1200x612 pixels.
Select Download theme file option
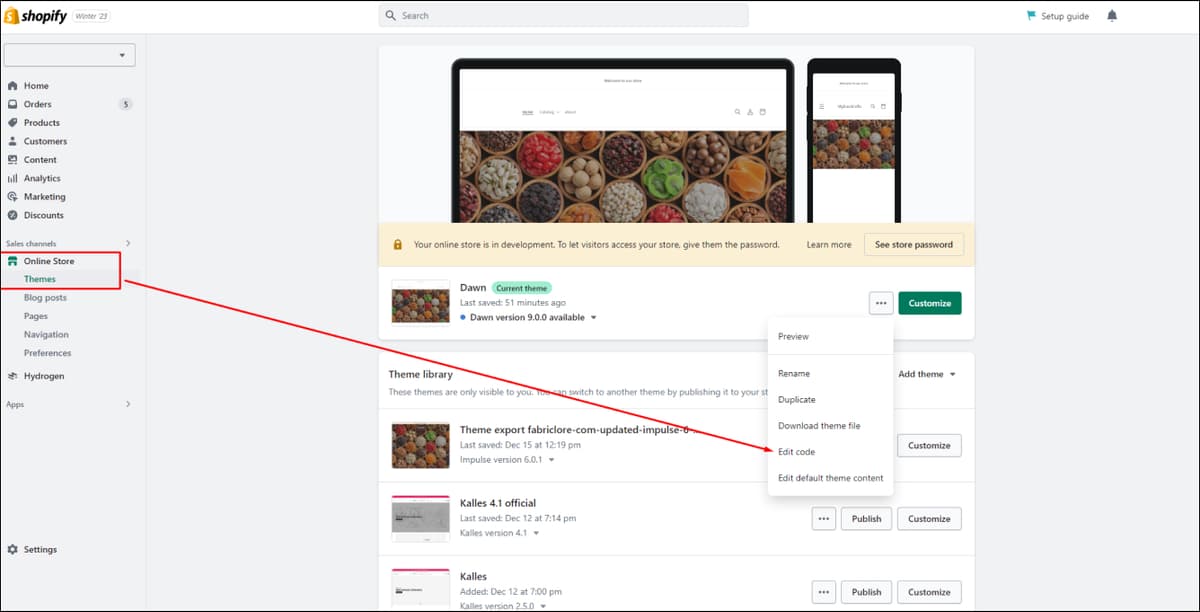pyautogui.click(x=819, y=426)
